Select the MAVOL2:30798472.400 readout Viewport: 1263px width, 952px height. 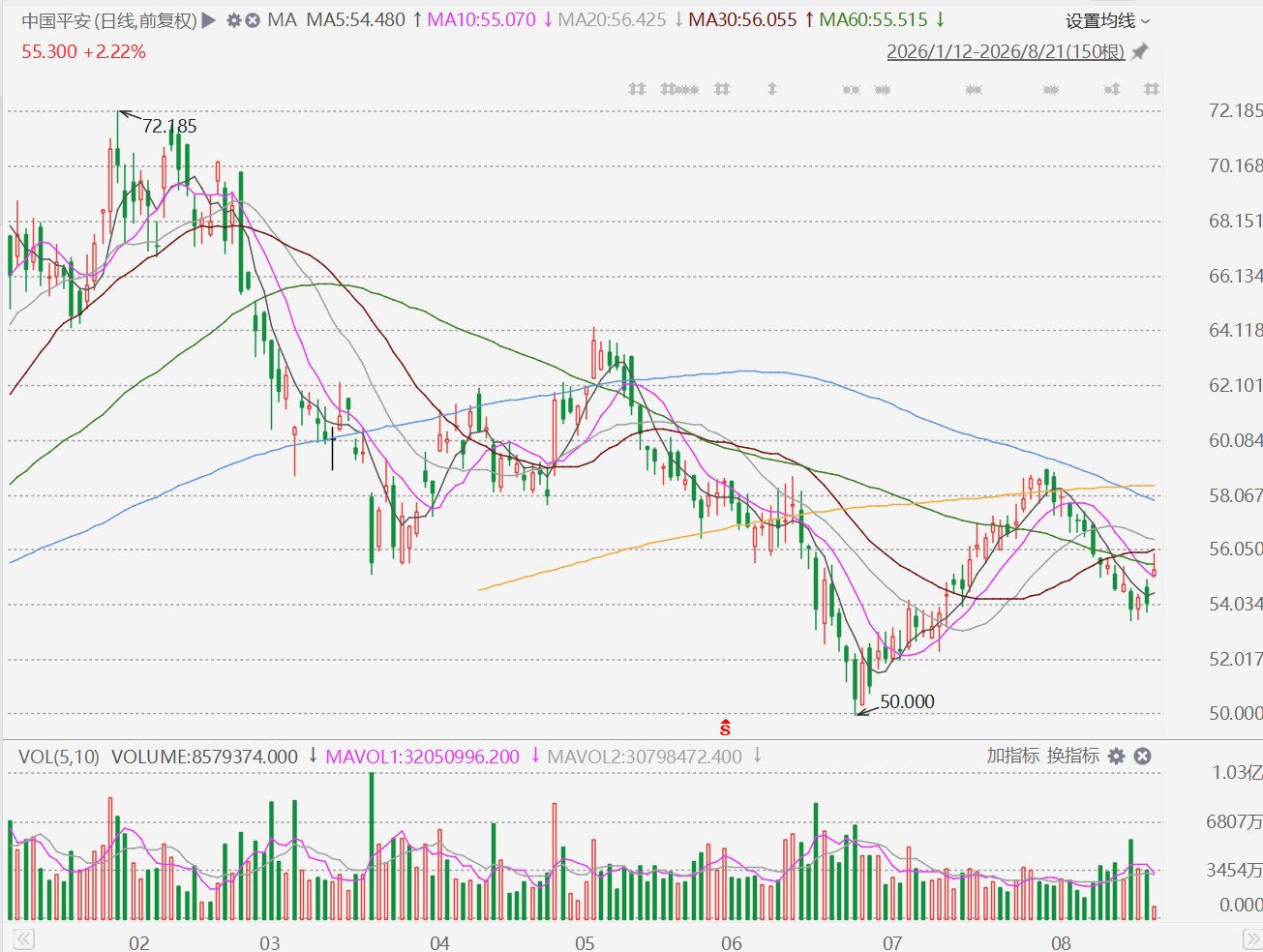point(645,757)
